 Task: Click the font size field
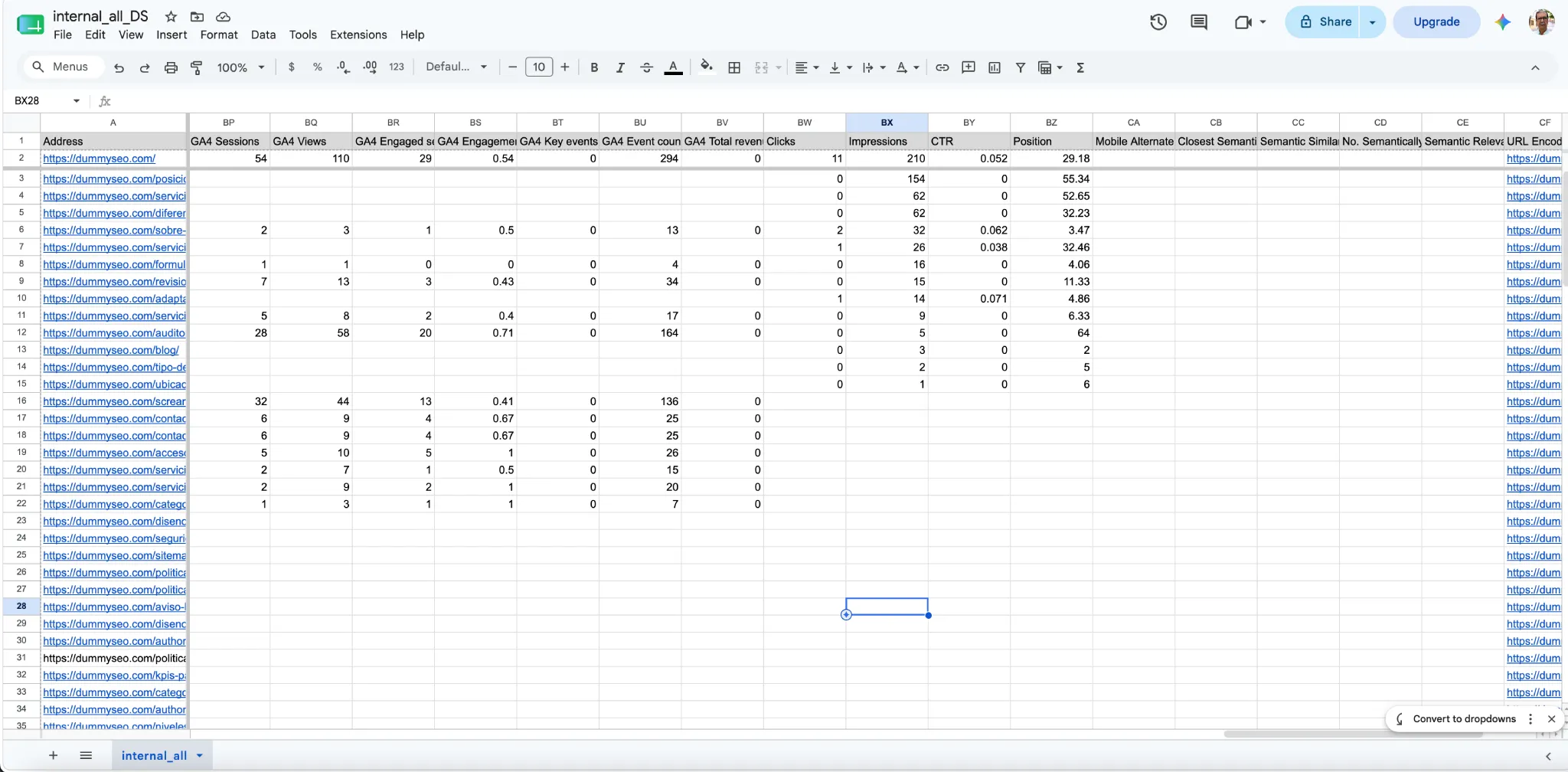coord(539,67)
